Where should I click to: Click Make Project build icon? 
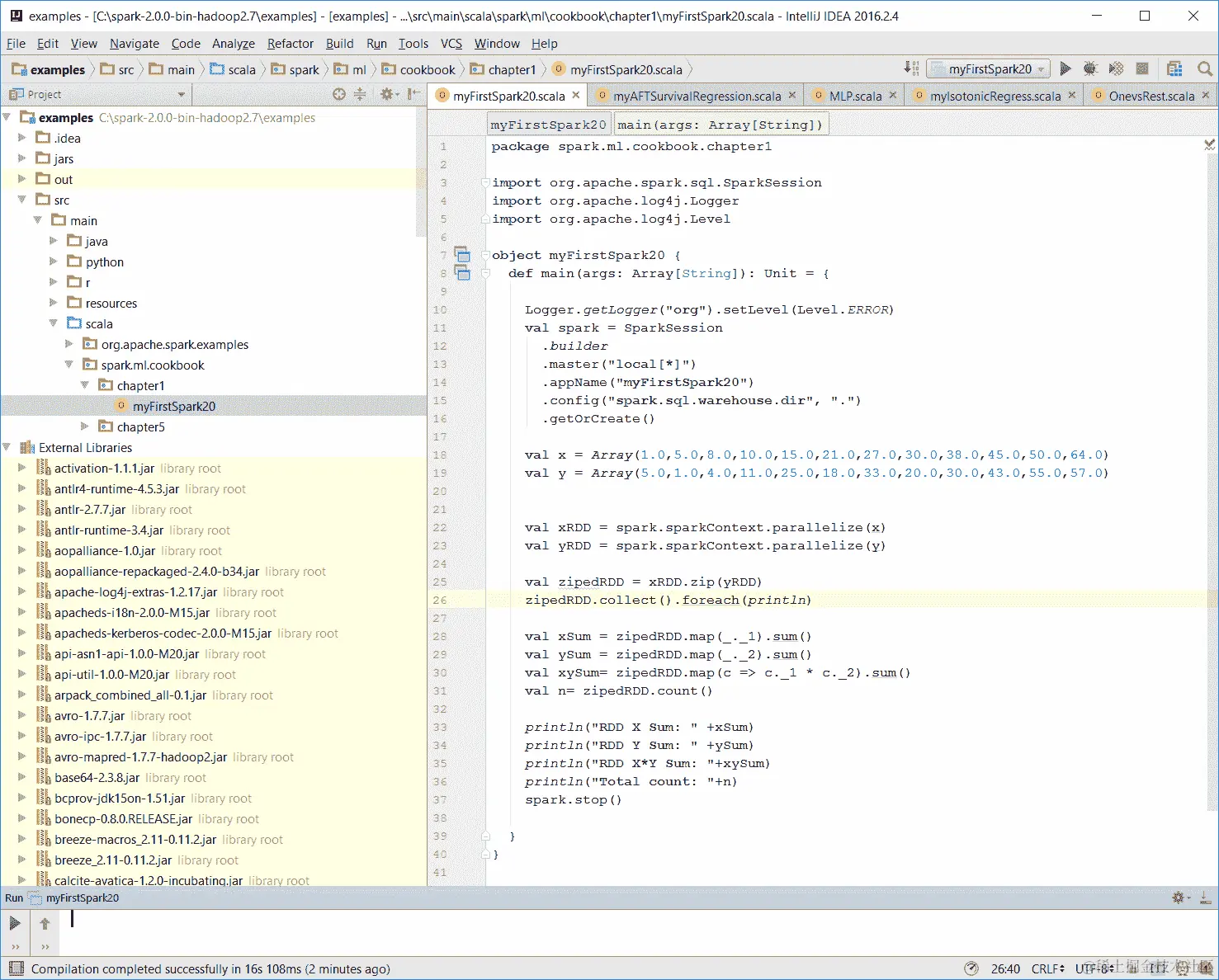click(x=911, y=68)
